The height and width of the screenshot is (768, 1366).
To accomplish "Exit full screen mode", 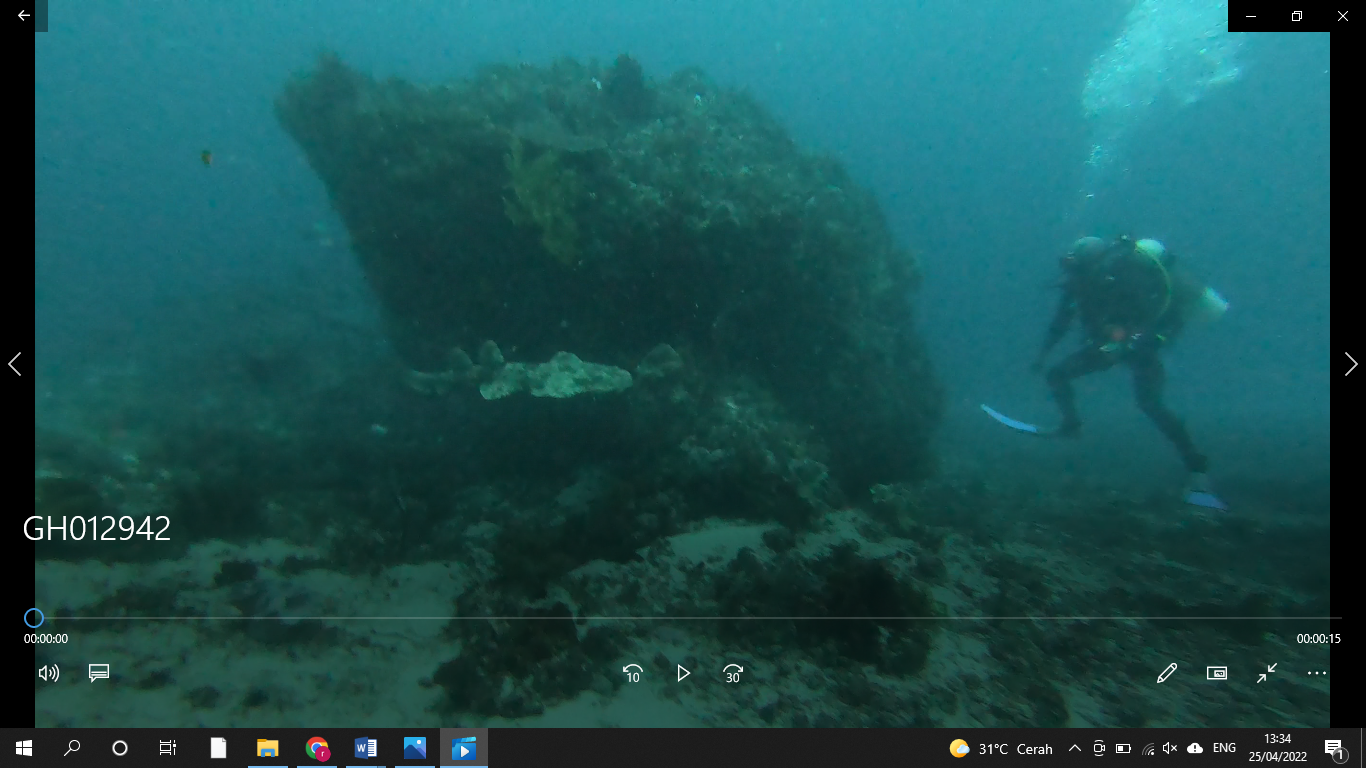I will tap(1267, 673).
